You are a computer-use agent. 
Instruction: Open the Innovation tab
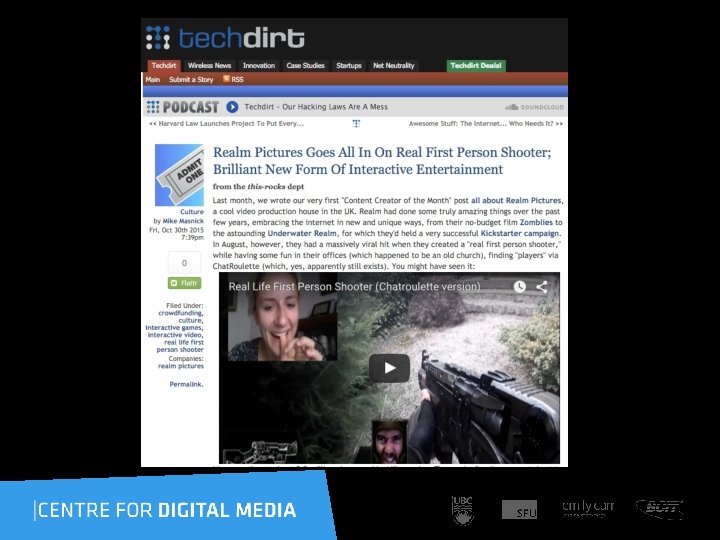[x=259, y=66]
